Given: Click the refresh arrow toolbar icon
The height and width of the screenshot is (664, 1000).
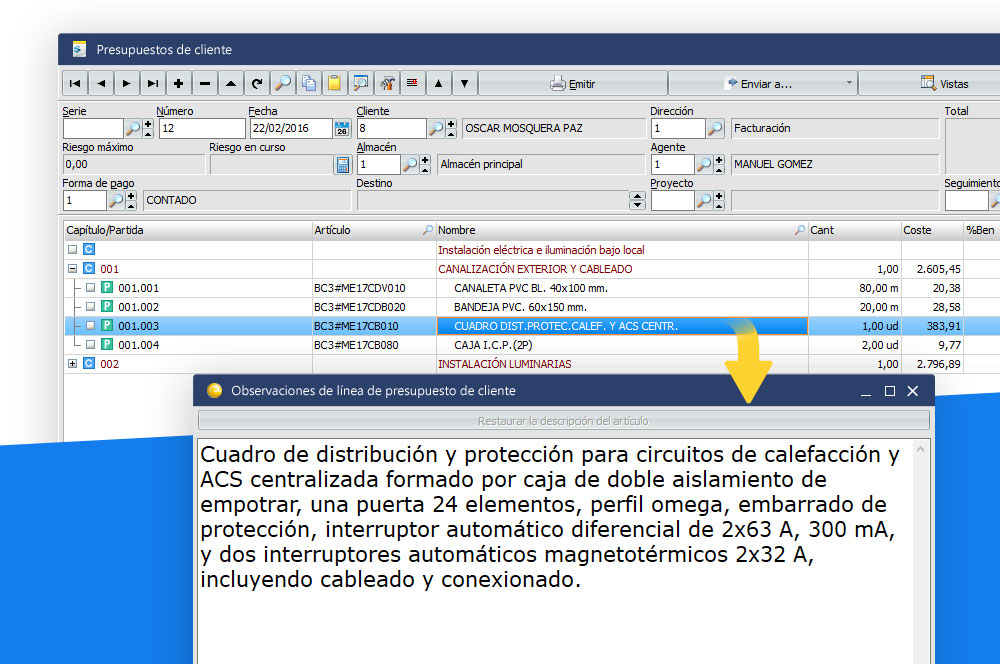Looking at the screenshot, I should pos(257,84).
